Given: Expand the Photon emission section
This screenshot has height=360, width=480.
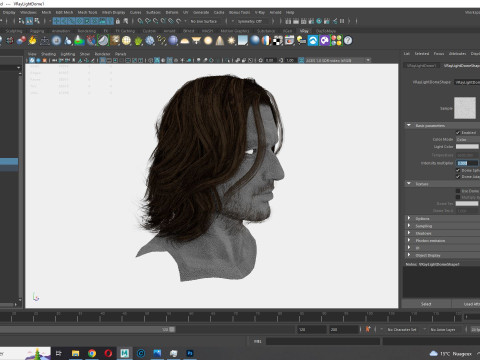Looking at the screenshot, I should pyautogui.click(x=409, y=240).
